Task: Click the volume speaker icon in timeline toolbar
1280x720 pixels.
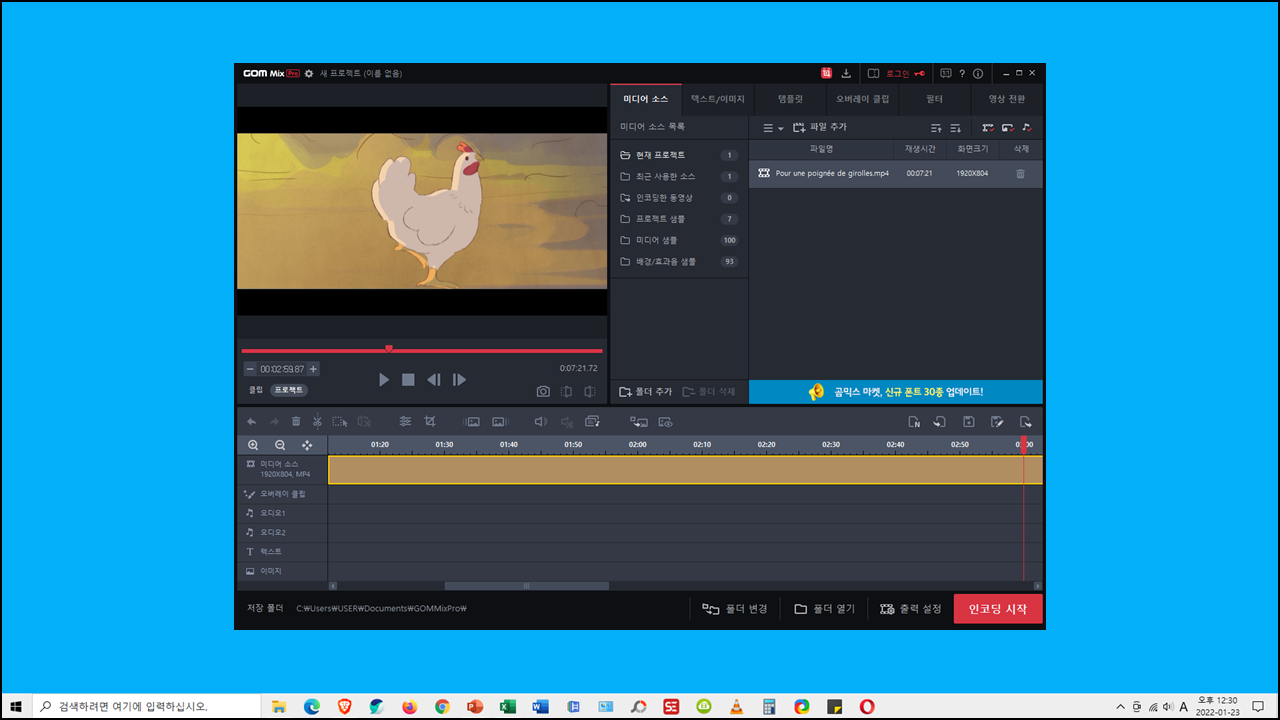Action: [541, 422]
